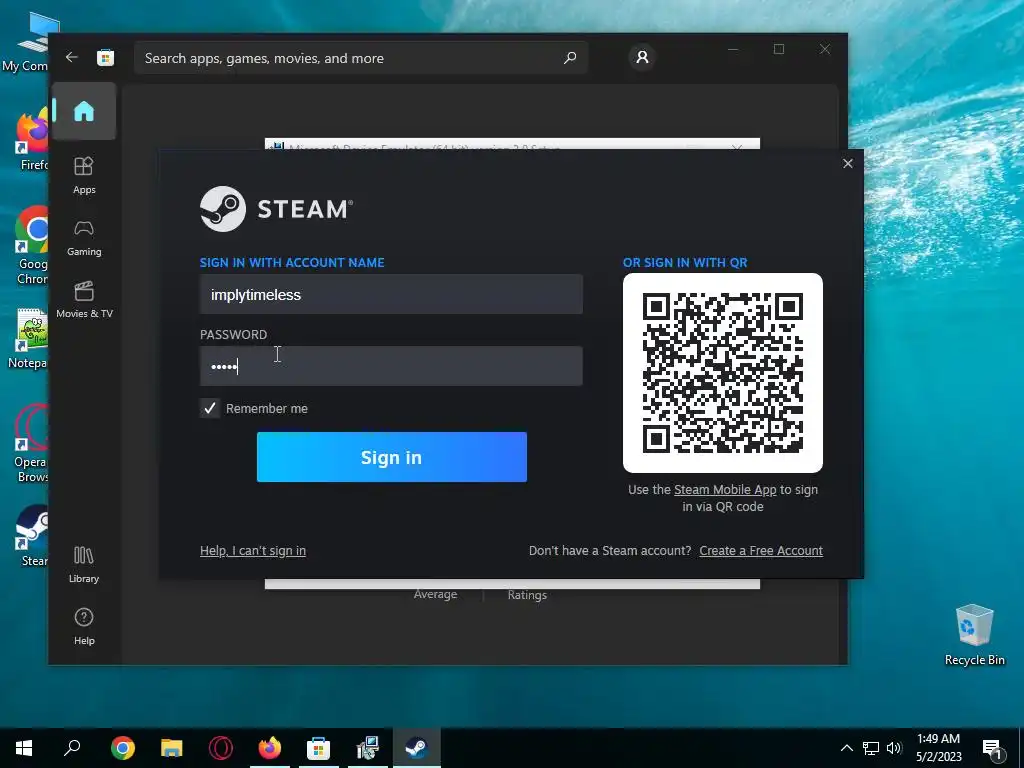The width and height of the screenshot is (1024, 768).
Task: Open network status in system tray
Action: tap(871, 748)
